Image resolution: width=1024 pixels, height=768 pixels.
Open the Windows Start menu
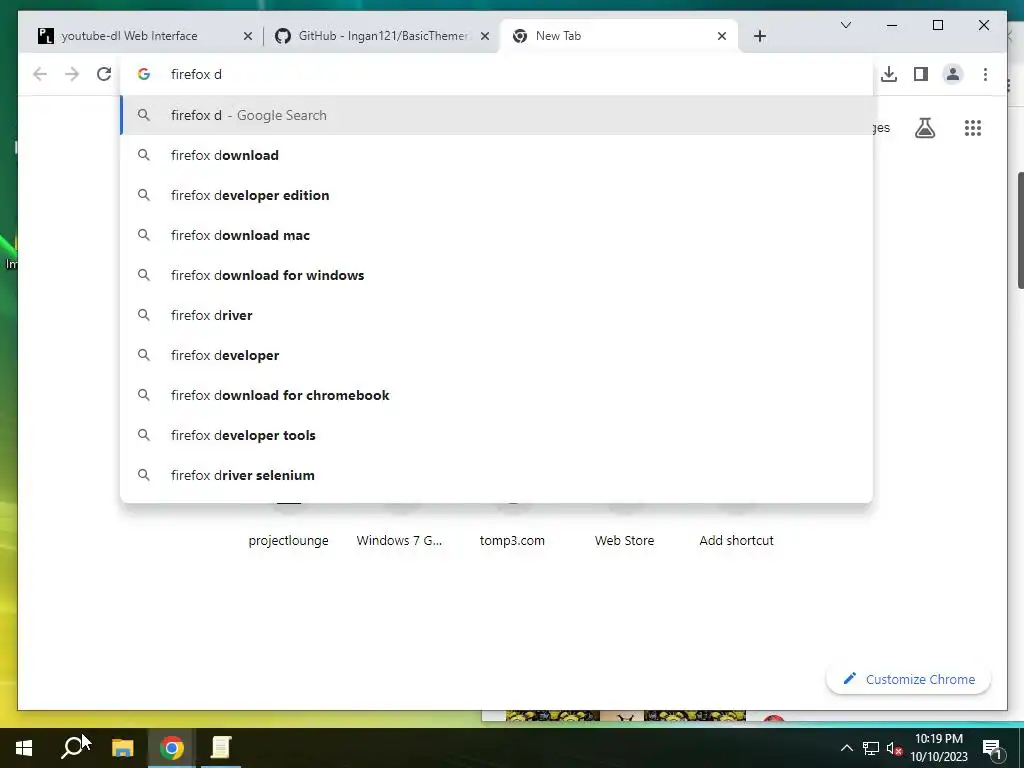24,748
